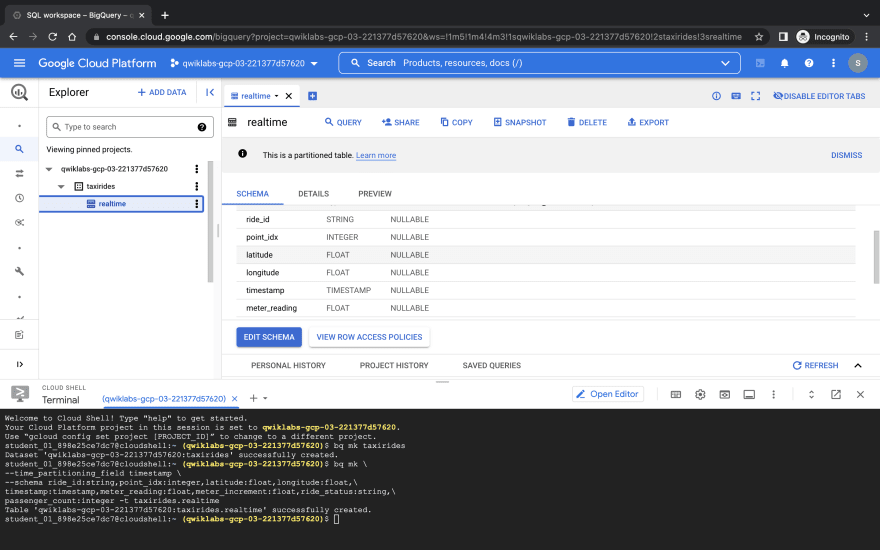Select the realtime table in Explorer
Viewport: 880px width, 550px height.
121,204
